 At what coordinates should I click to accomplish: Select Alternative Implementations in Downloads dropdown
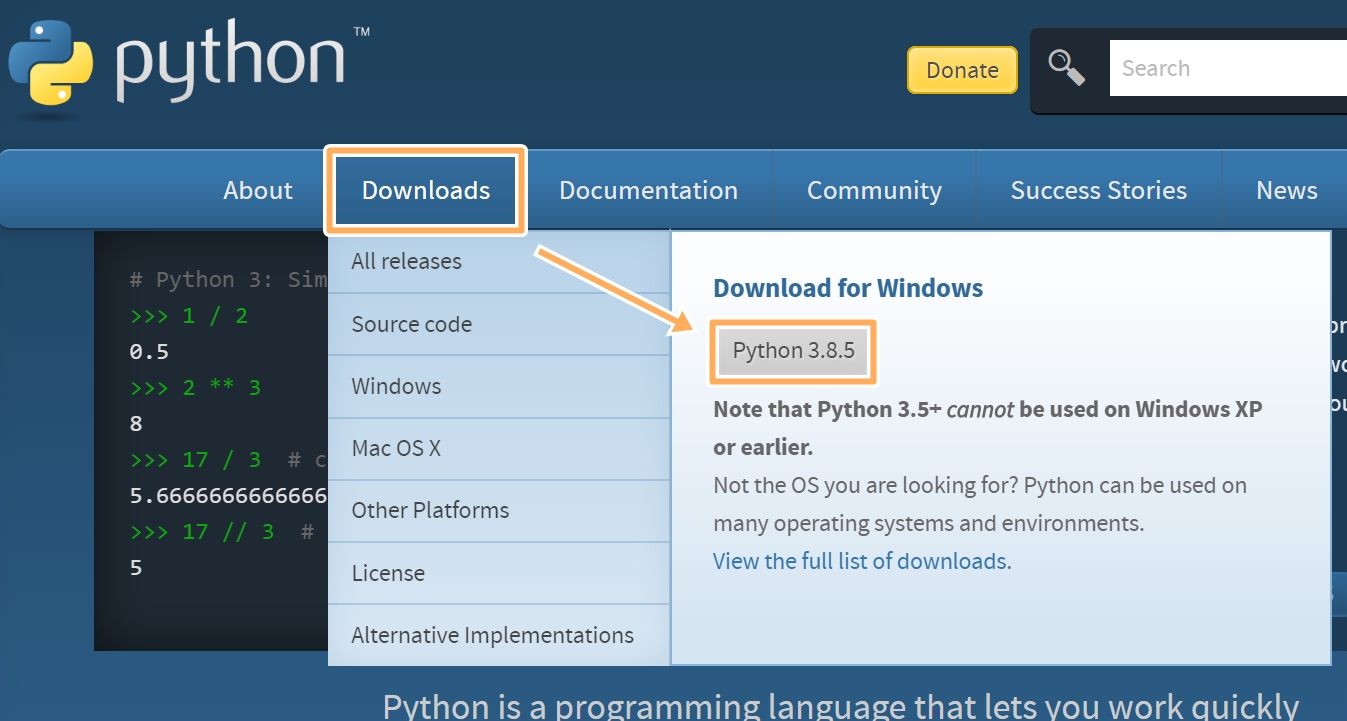(498, 635)
